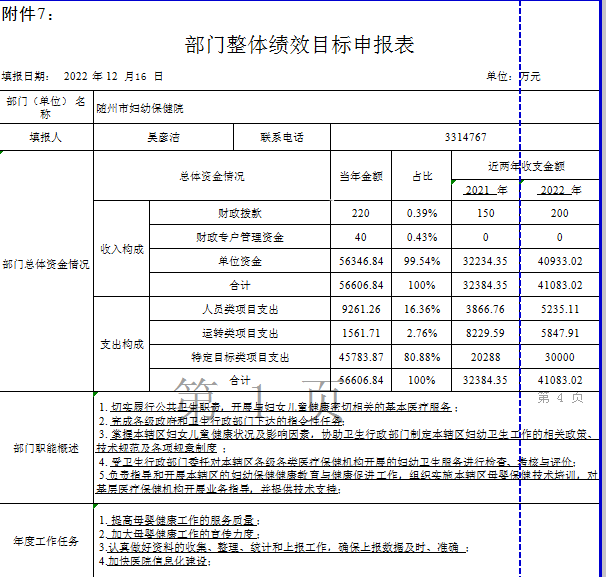This screenshot has width=606, height=577.
Task: Click the 单位:万元 cell
Action: (513, 76)
